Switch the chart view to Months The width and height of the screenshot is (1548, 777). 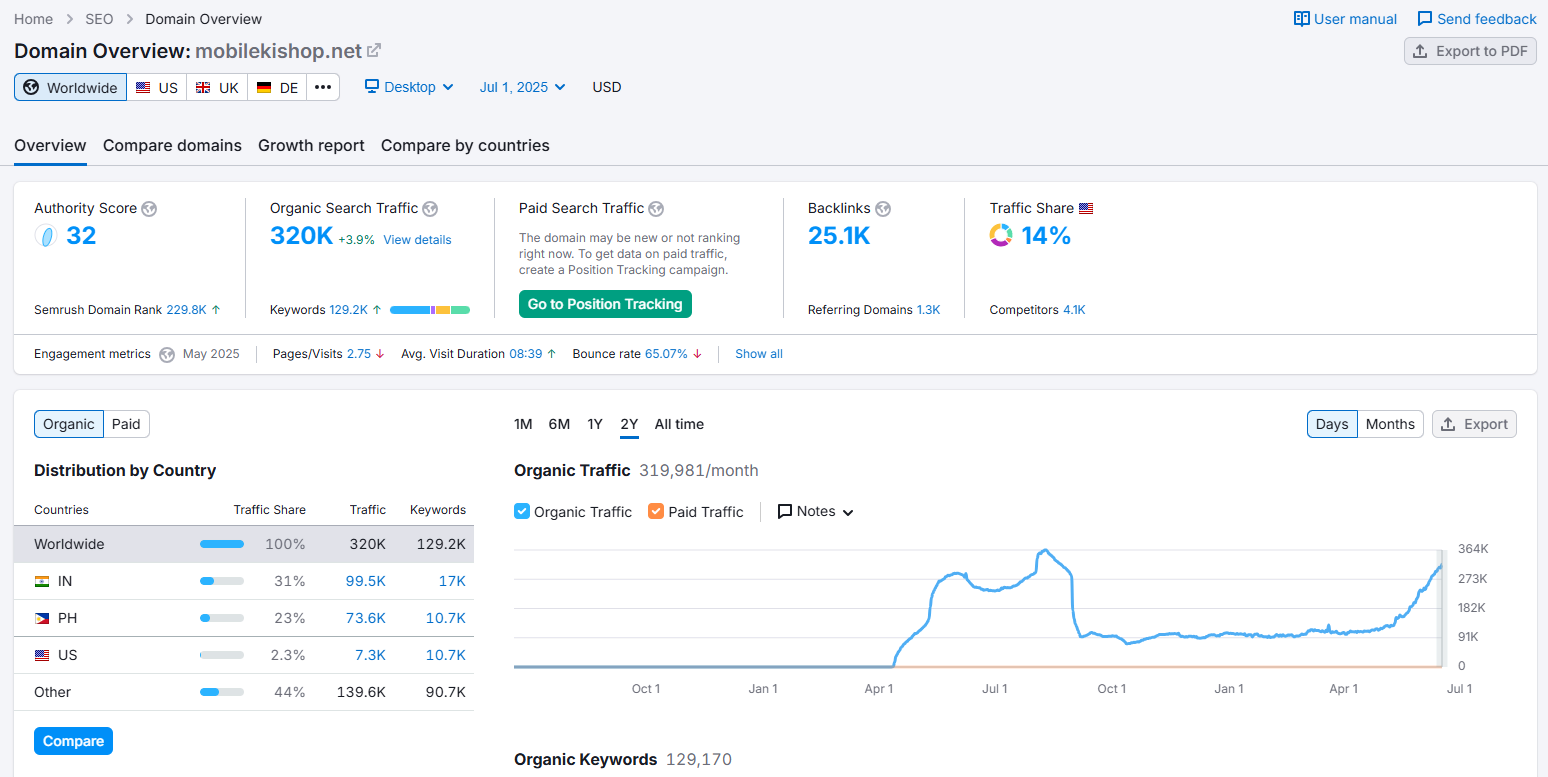point(1389,423)
